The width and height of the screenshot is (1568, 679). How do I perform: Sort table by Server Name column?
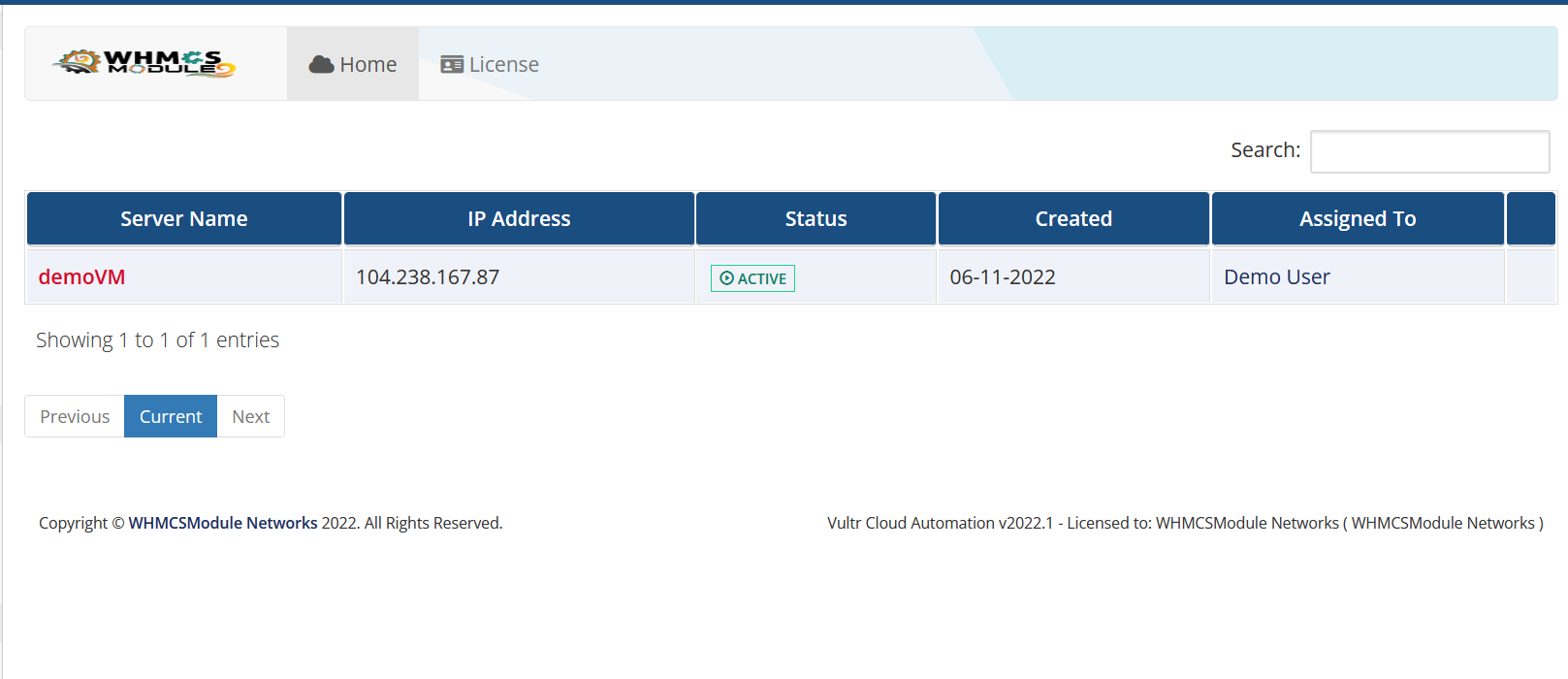(184, 218)
